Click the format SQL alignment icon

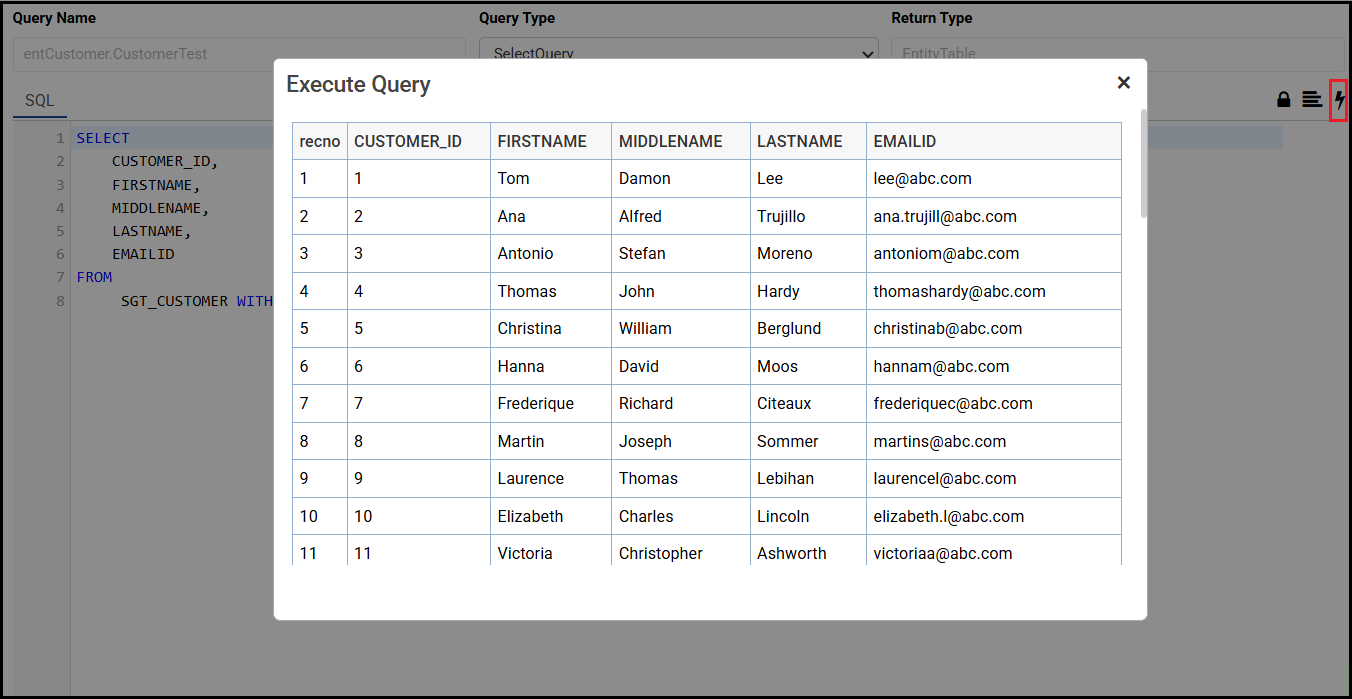coord(1312,100)
